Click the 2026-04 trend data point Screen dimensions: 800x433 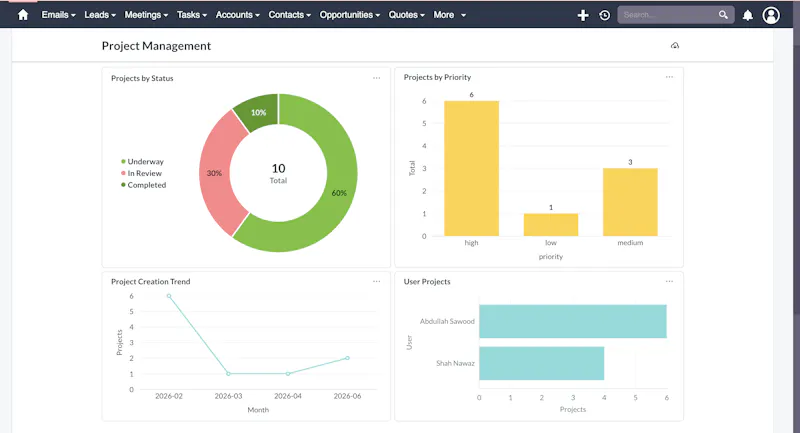(288, 374)
